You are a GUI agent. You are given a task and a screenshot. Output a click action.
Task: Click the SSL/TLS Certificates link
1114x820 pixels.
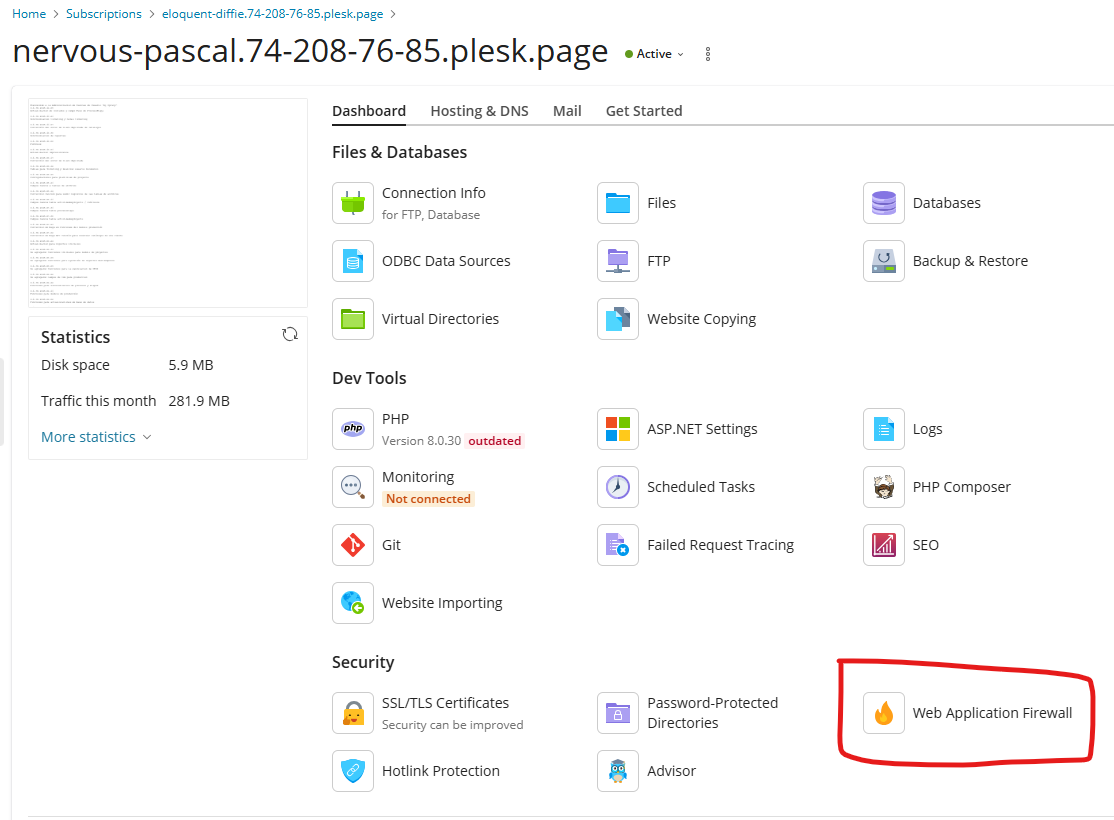445,703
